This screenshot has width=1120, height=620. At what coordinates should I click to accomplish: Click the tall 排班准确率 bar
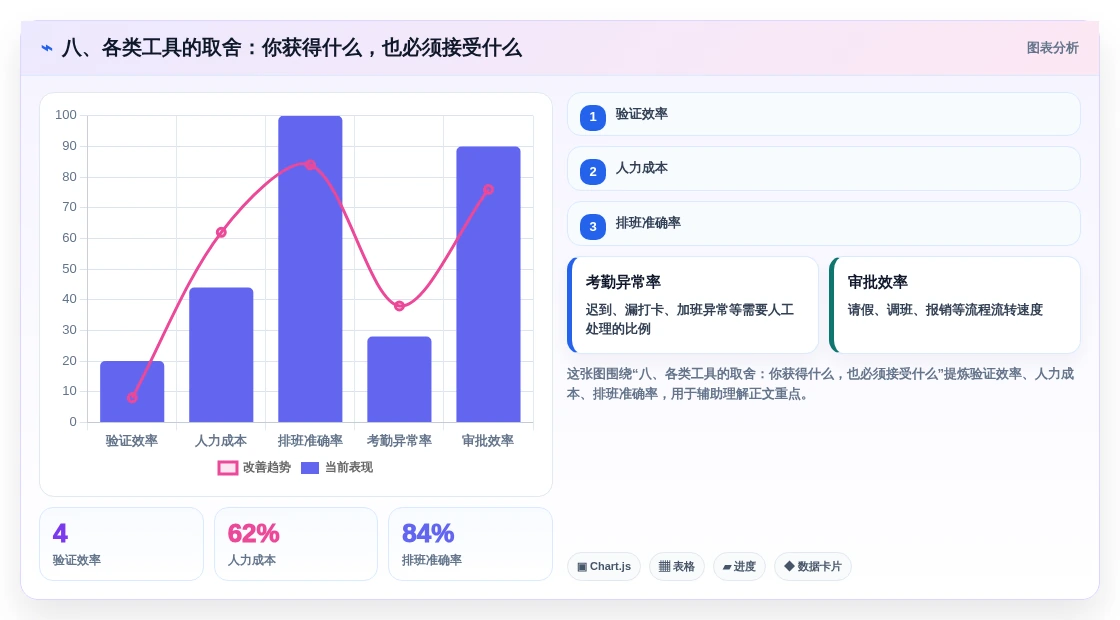point(310,269)
